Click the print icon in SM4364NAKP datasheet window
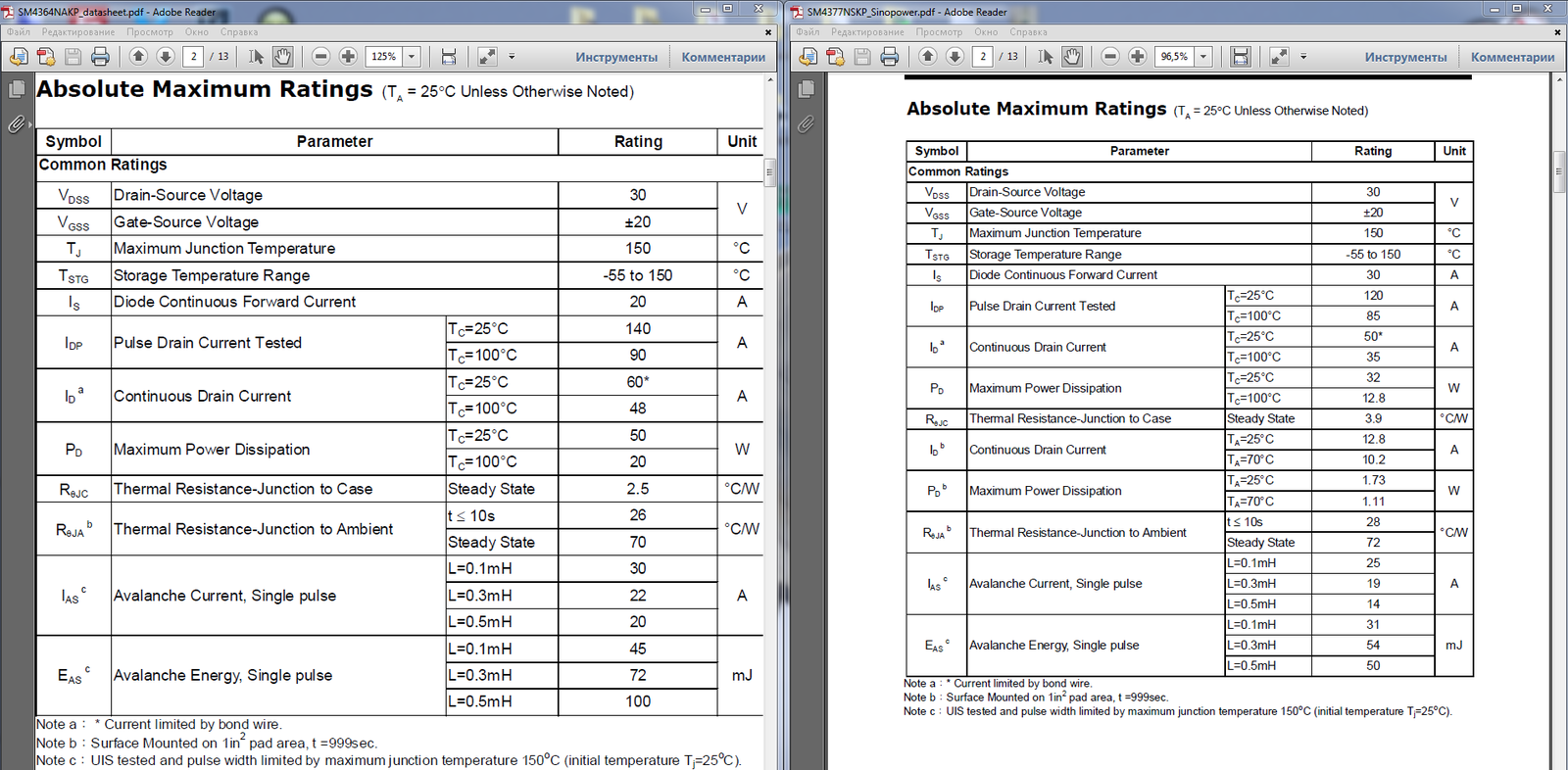This screenshot has height=770, width=1568. pos(100,57)
